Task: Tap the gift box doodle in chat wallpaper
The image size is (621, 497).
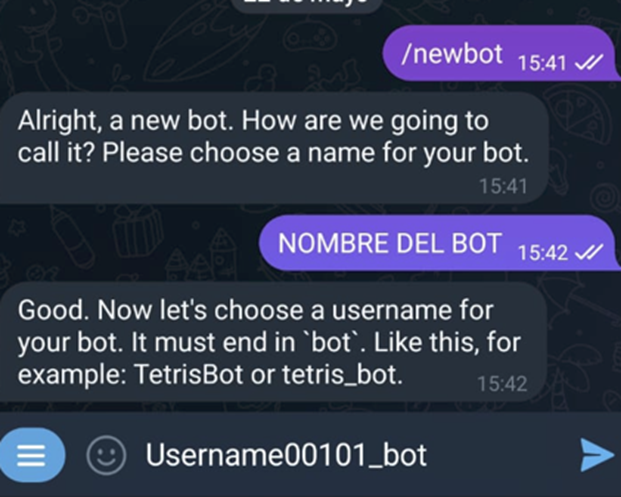Action: pyautogui.click(x=137, y=230)
